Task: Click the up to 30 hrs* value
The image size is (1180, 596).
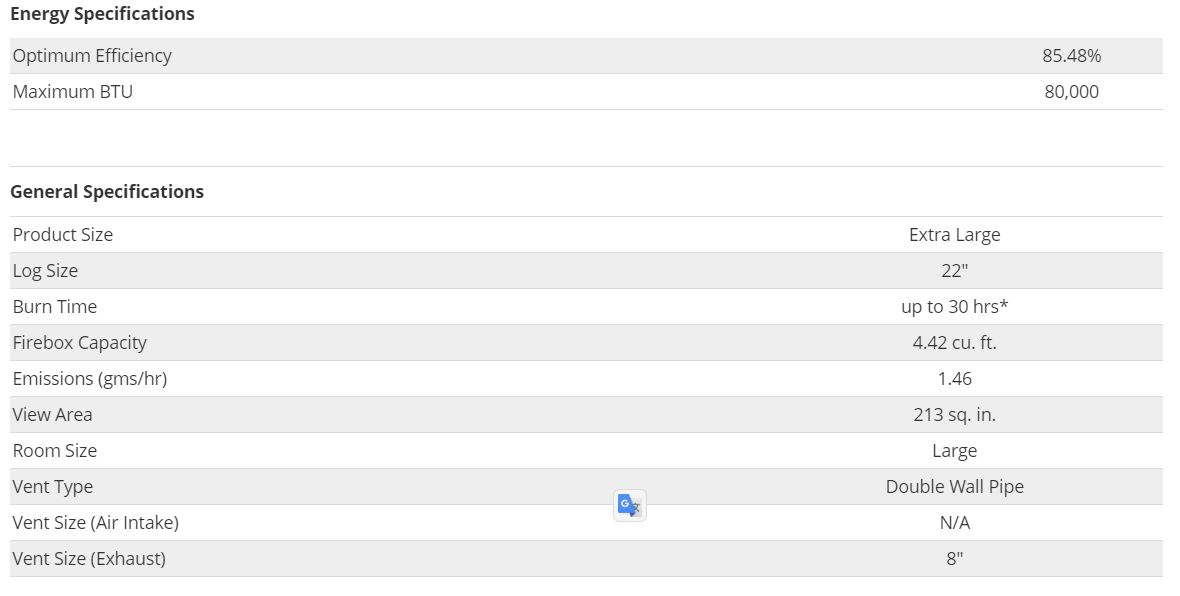Action: (x=954, y=307)
